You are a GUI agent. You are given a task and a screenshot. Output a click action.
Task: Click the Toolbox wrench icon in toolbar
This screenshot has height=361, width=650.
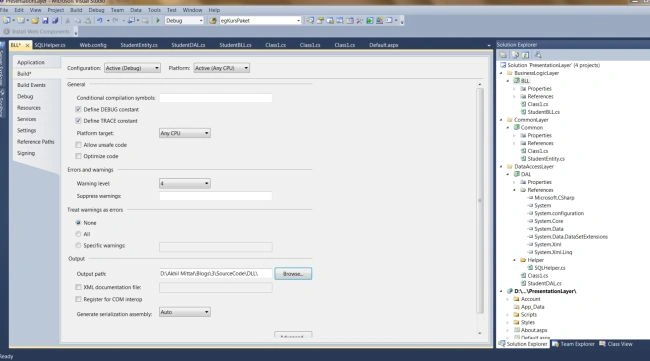[360, 20]
